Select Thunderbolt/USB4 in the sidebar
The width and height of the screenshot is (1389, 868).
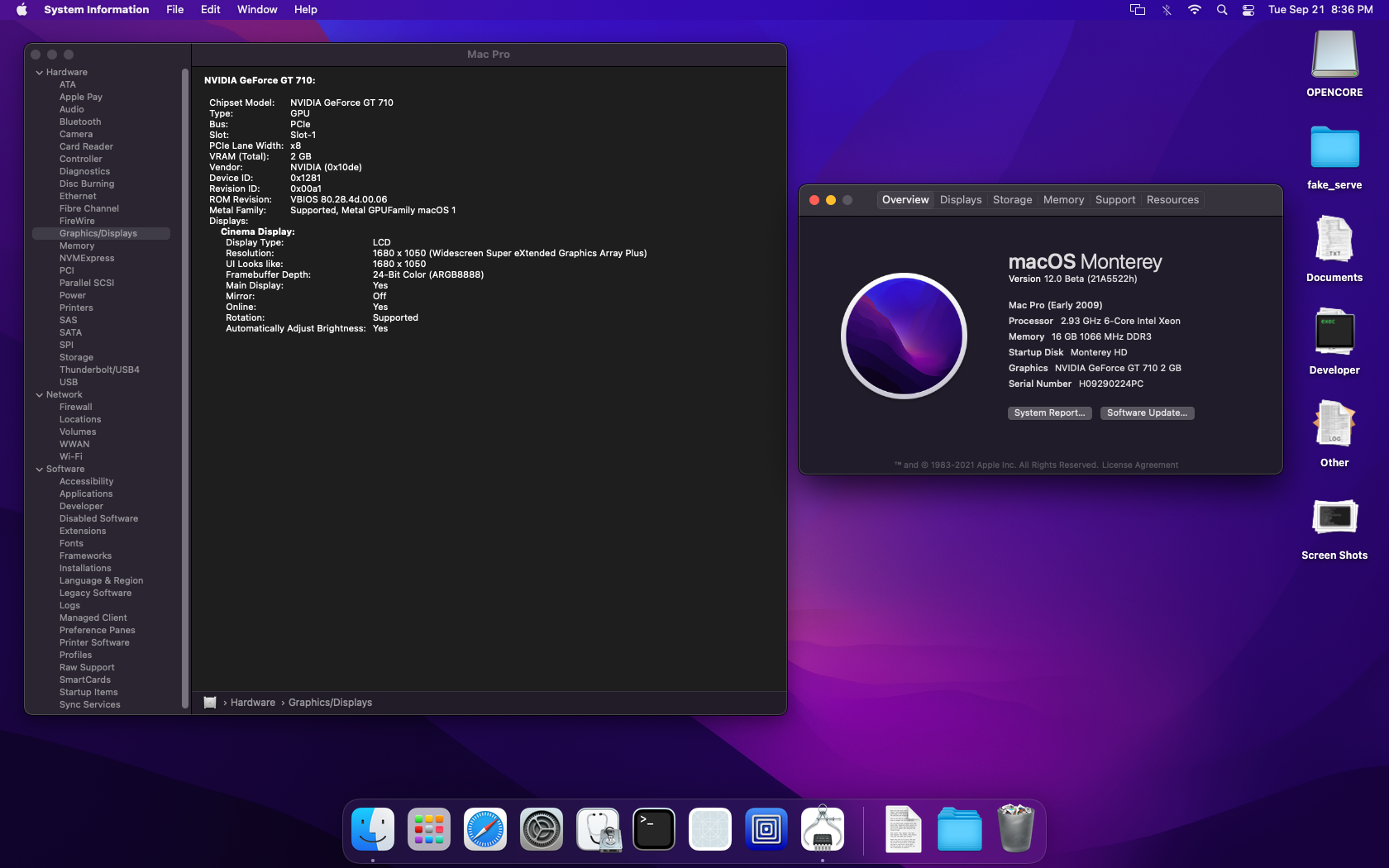point(101,370)
